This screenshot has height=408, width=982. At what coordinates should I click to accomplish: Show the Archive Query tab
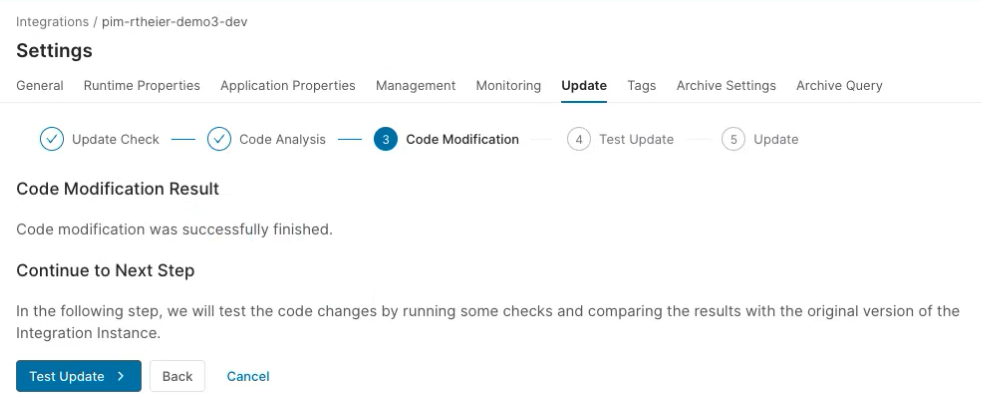click(x=839, y=86)
